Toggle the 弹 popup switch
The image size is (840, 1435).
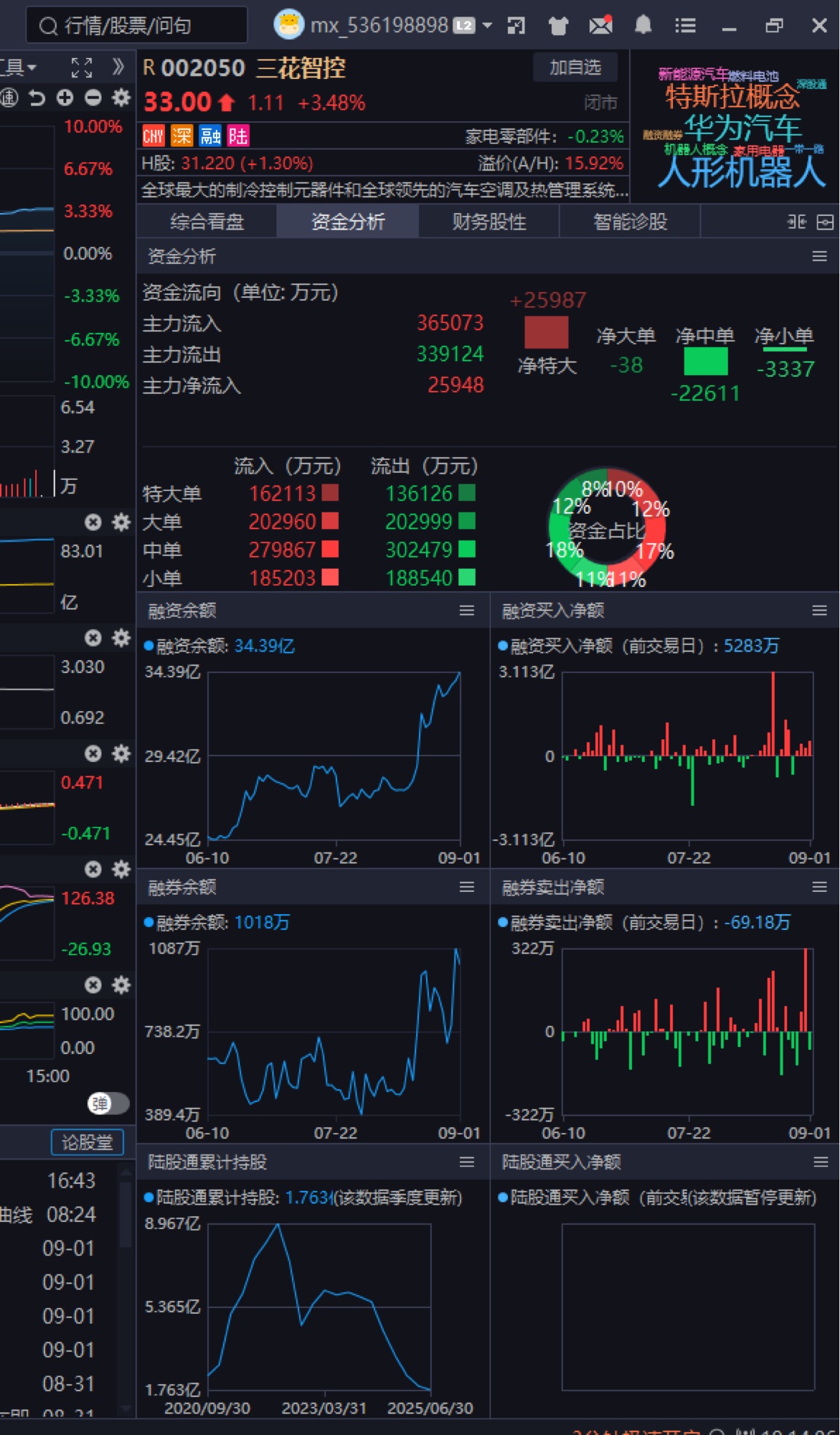tap(108, 1104)
